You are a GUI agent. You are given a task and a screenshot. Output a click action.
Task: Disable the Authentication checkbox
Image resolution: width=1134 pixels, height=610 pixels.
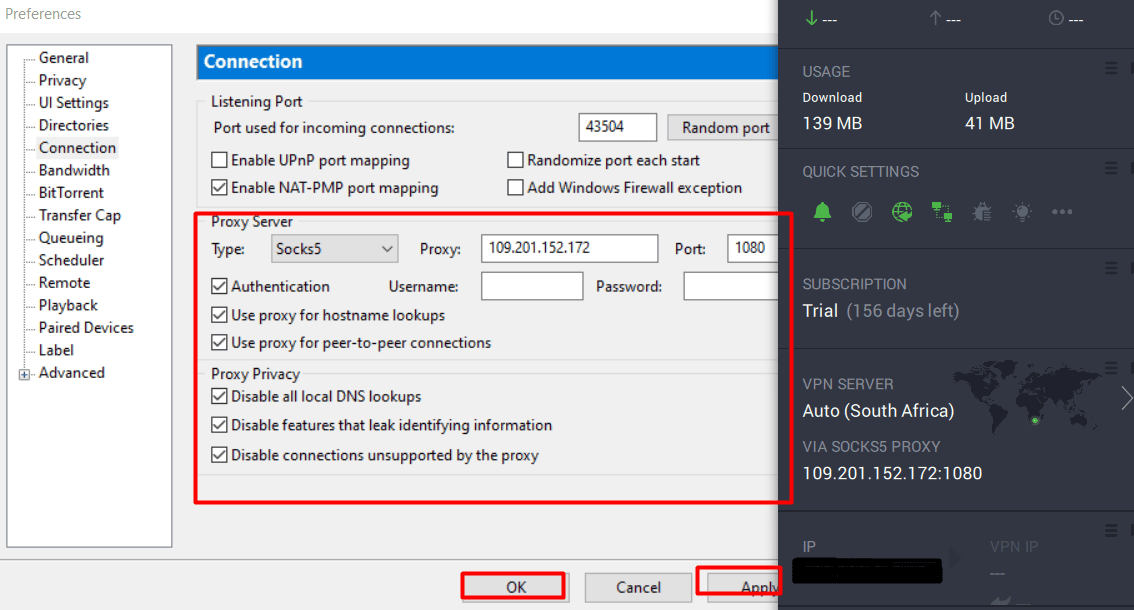coord(217,286)
